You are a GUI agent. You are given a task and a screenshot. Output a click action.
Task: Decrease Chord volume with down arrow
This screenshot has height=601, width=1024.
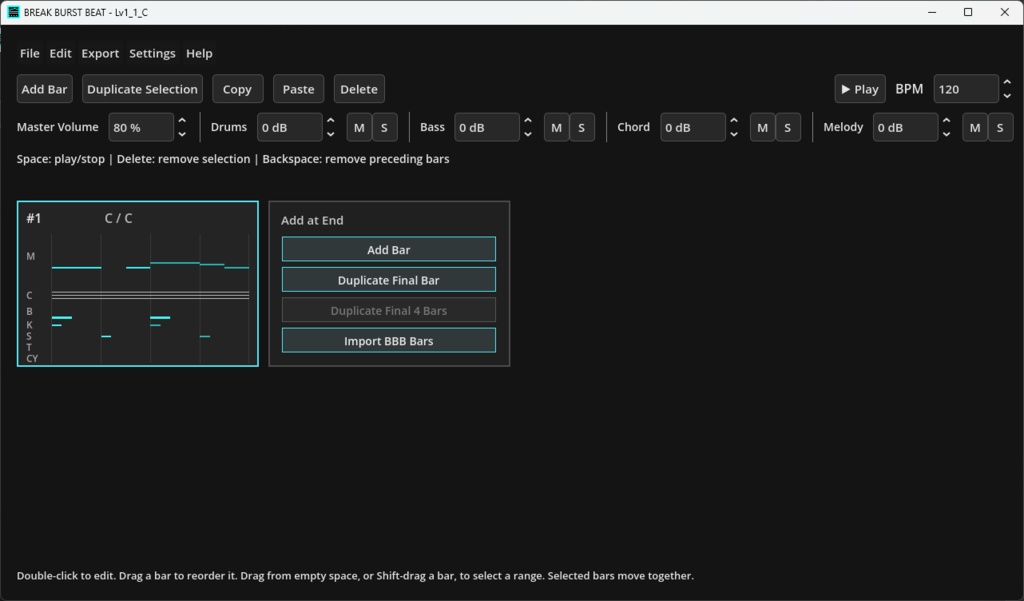734,135
